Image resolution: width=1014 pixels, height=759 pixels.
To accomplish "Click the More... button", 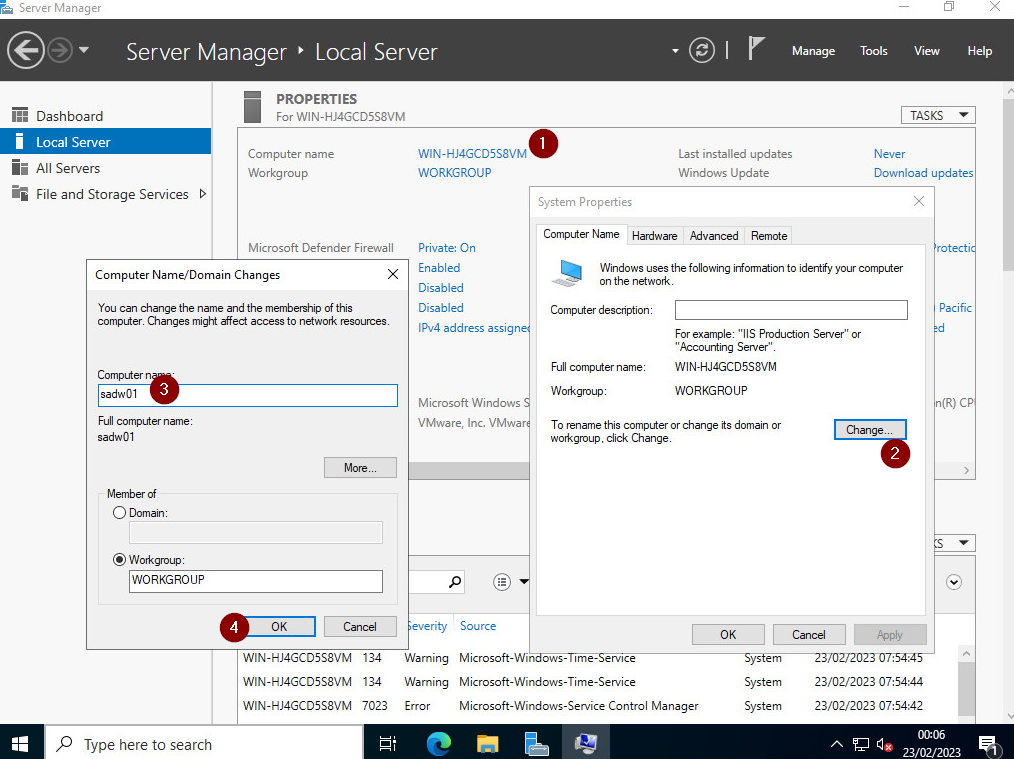I will click(360, 467).
